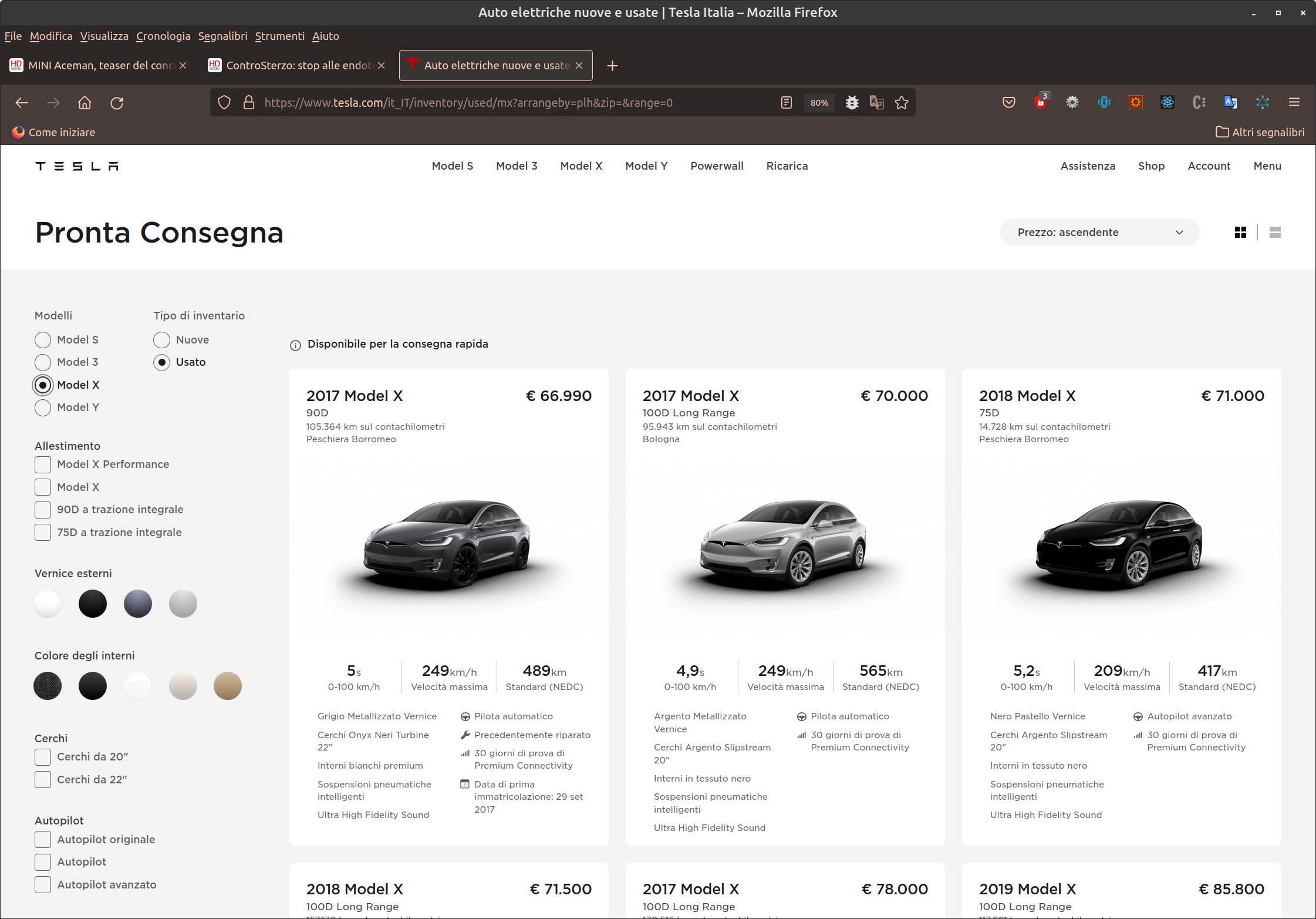1316x919 pixels.
Task: Open the orange sun extension icon
Action: coord(1136,103)
